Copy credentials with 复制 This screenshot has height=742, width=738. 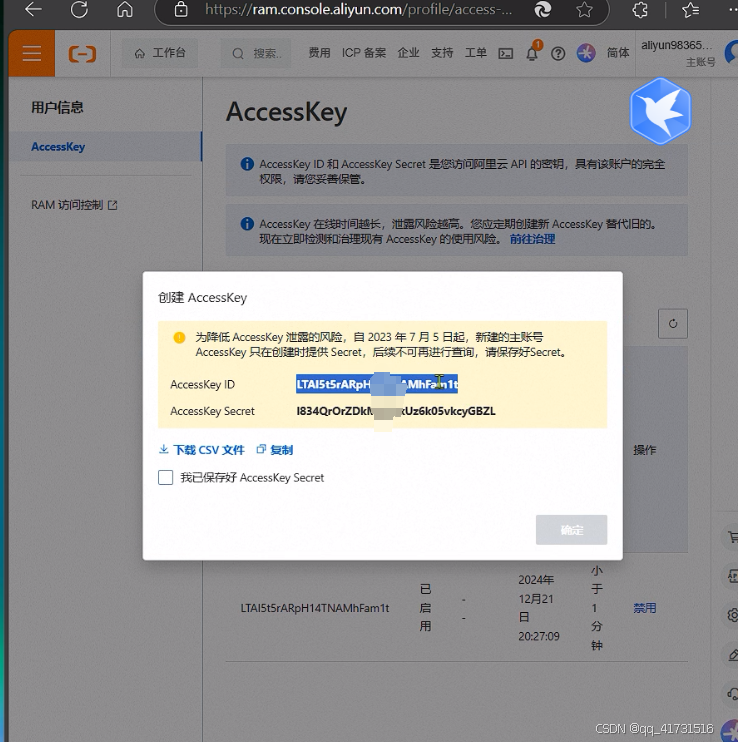(x=275, y=450)
